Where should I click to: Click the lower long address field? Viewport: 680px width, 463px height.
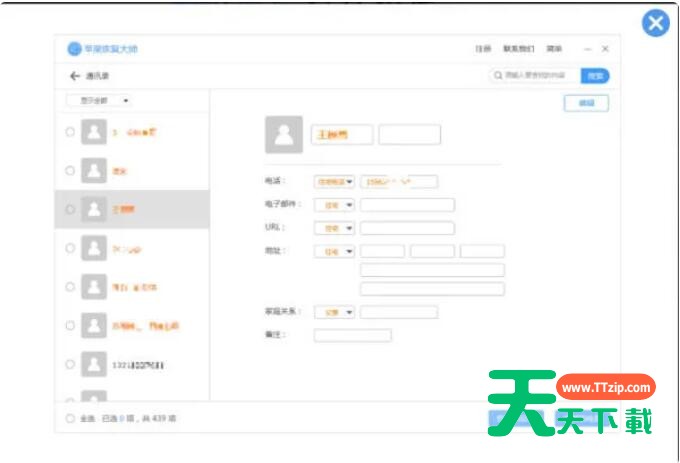click(432, 289)
